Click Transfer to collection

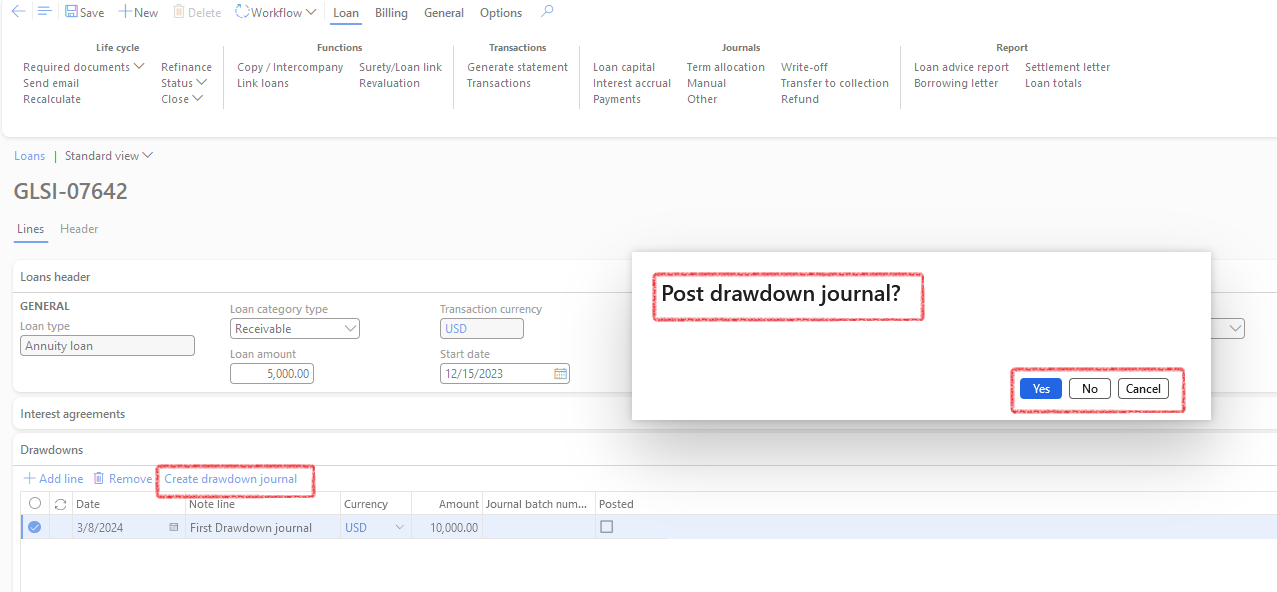(x=835, y=83)
